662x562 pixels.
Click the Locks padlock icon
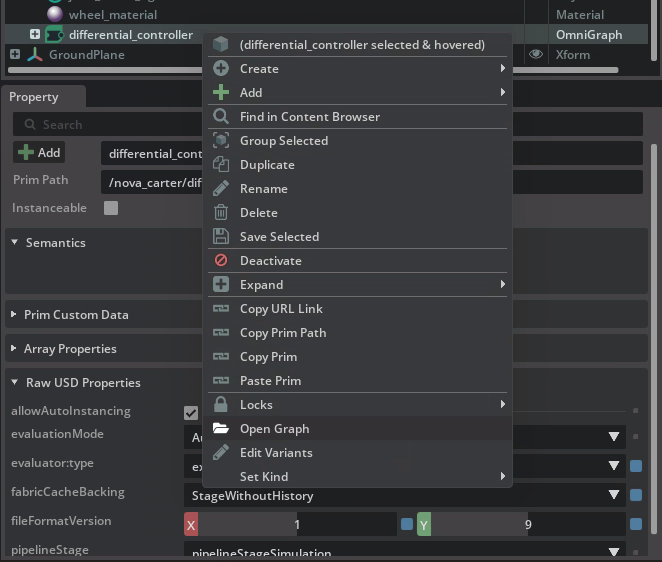point(221,405)
